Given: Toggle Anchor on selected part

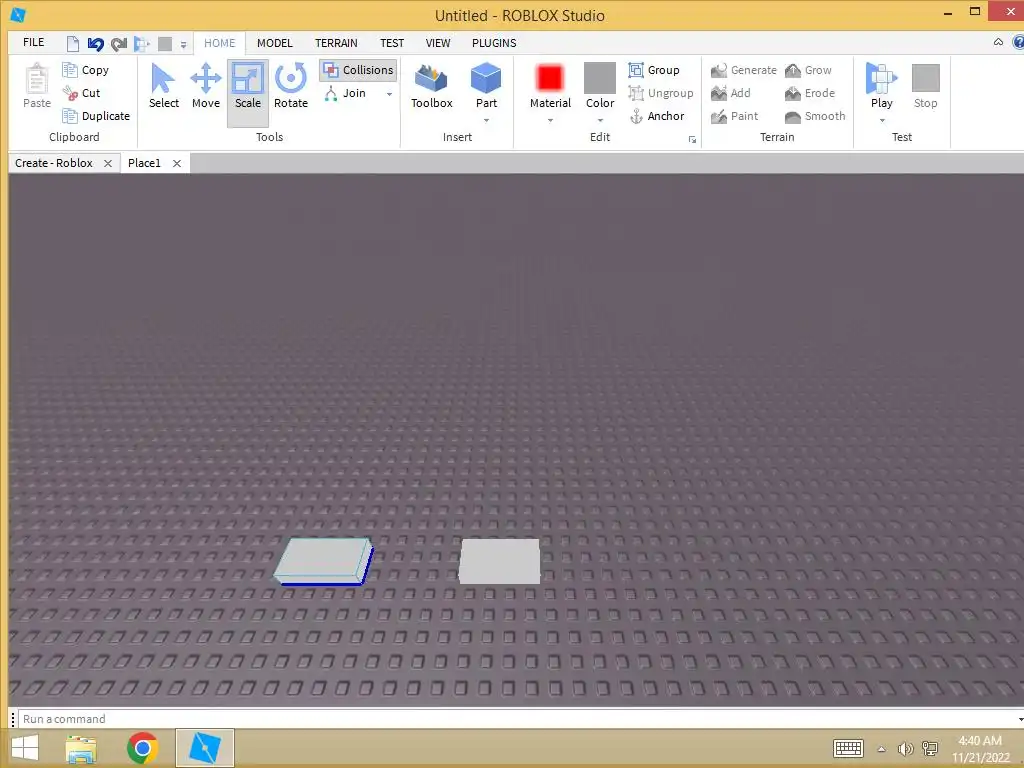Looking at the screenshot, I should coord(656,116).
